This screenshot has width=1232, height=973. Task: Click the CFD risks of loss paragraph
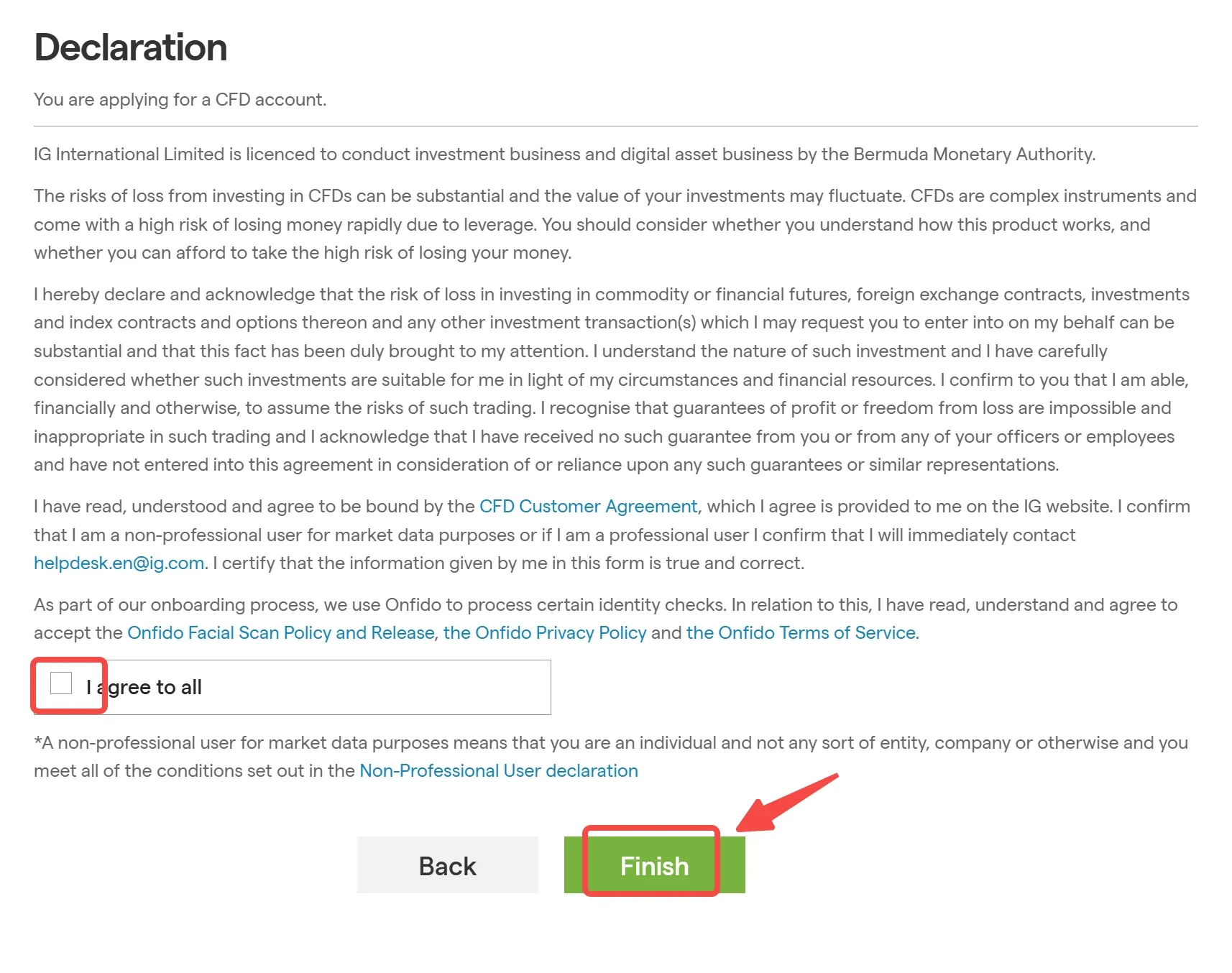click(615, 224)
